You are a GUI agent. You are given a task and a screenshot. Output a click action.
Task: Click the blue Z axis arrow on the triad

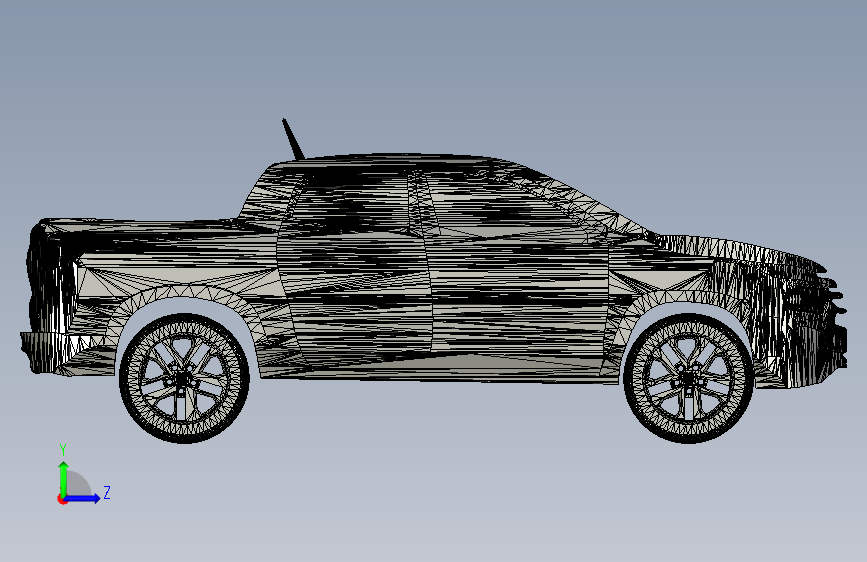point(82,498)
